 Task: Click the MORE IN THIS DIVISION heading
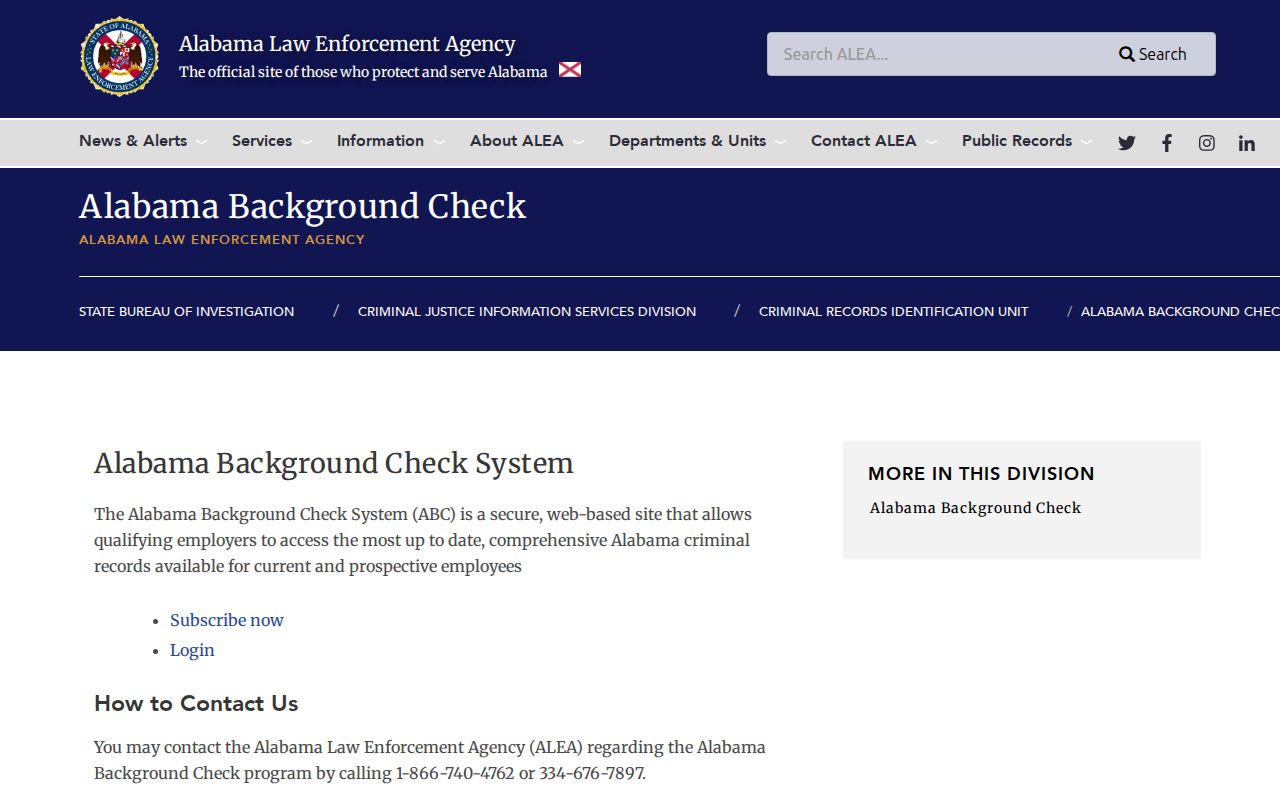[981, 474]
